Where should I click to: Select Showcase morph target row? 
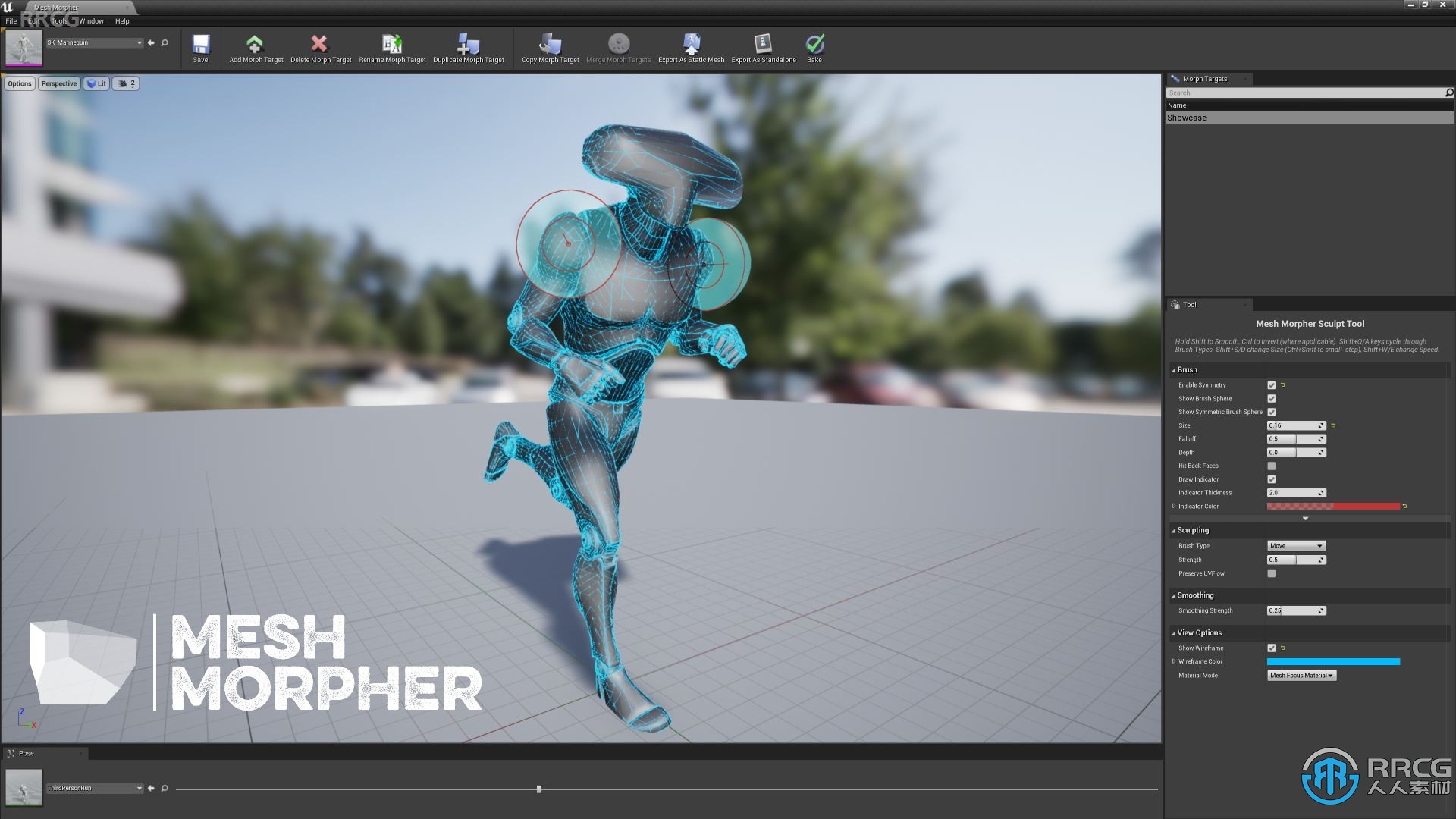[x=1310, y=118]
